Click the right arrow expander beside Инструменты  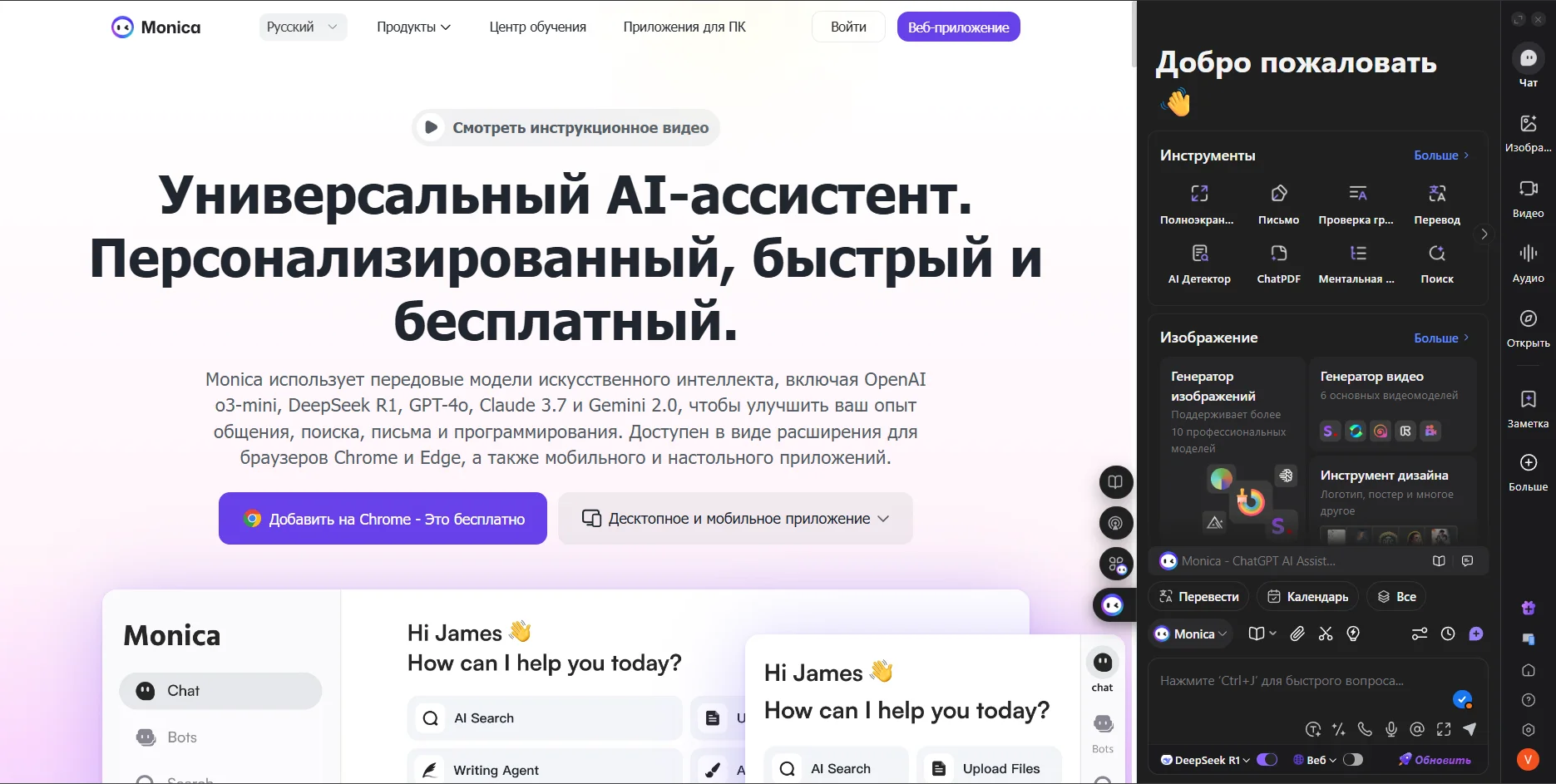click(1484, 234)
